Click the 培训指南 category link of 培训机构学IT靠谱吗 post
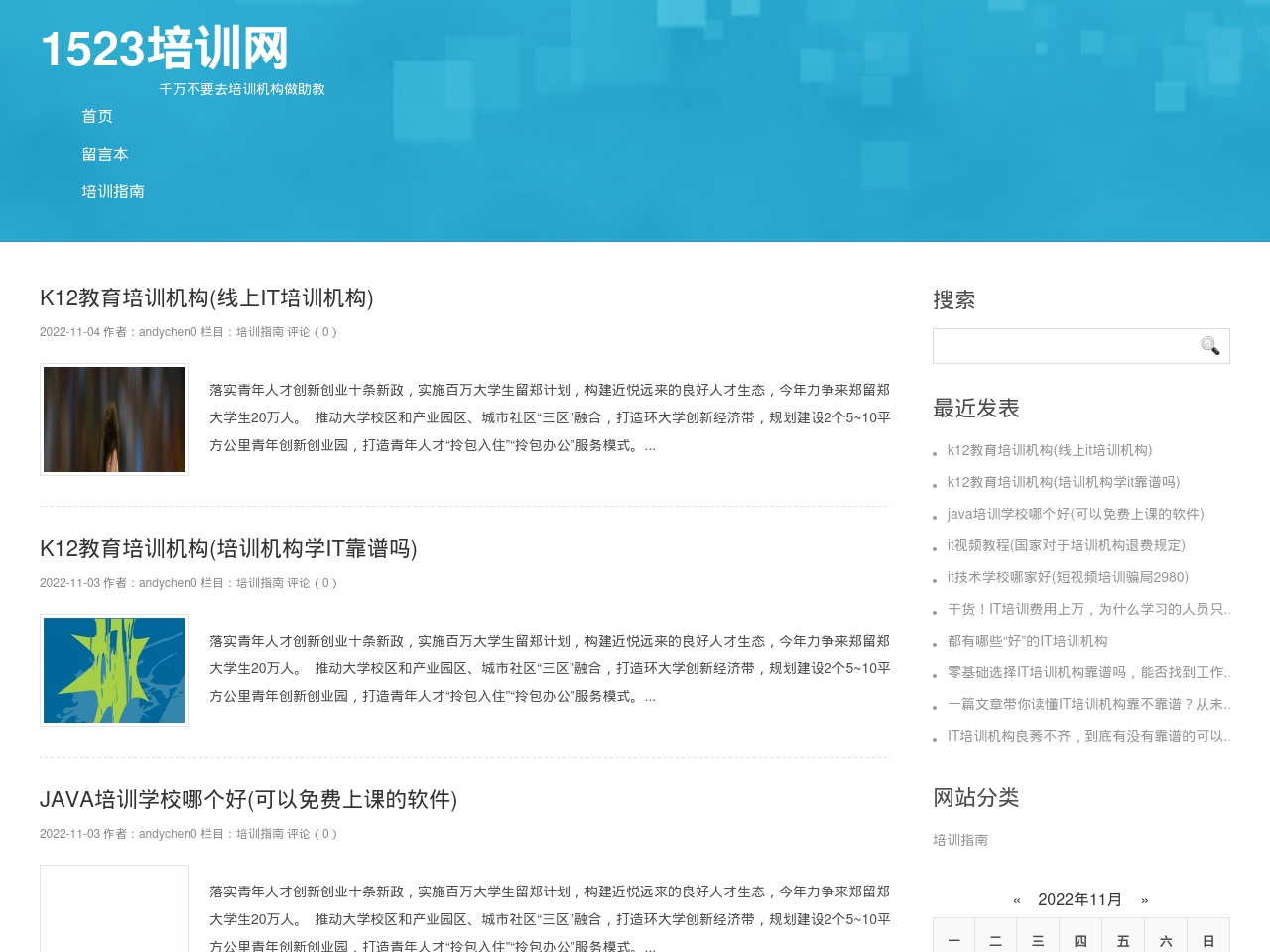Viewport: 1270px width, 952px height. click(260, 583)
